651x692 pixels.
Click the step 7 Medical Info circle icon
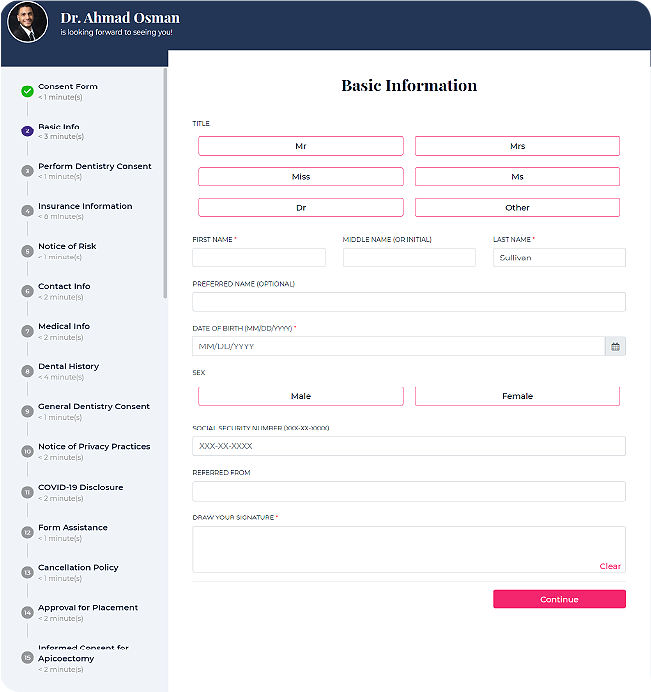[27, 331]
